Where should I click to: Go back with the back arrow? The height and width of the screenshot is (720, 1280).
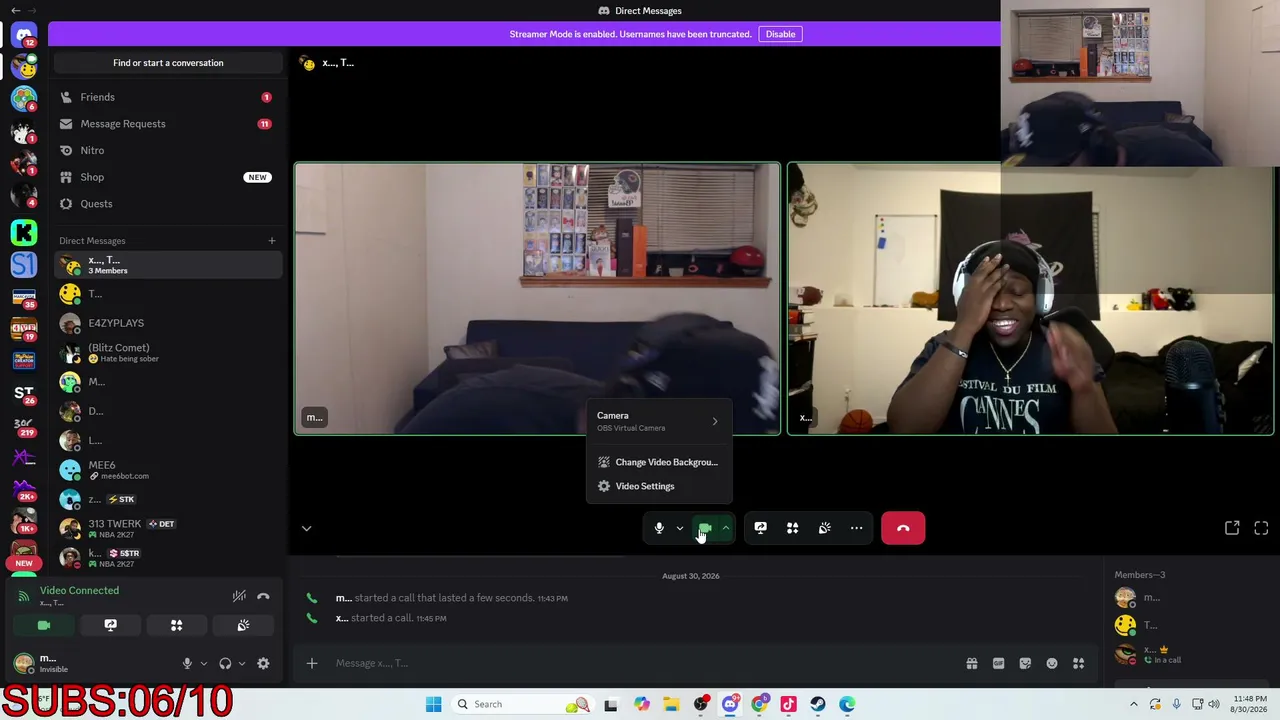click(15, 10)
